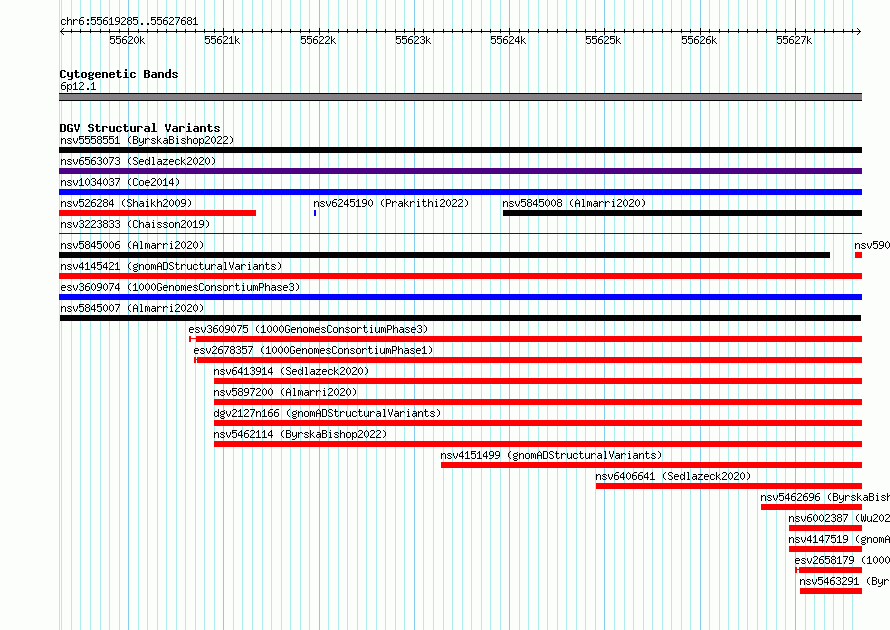
Task: Click the red nsv4151499 variant bar
Action: 652,465
